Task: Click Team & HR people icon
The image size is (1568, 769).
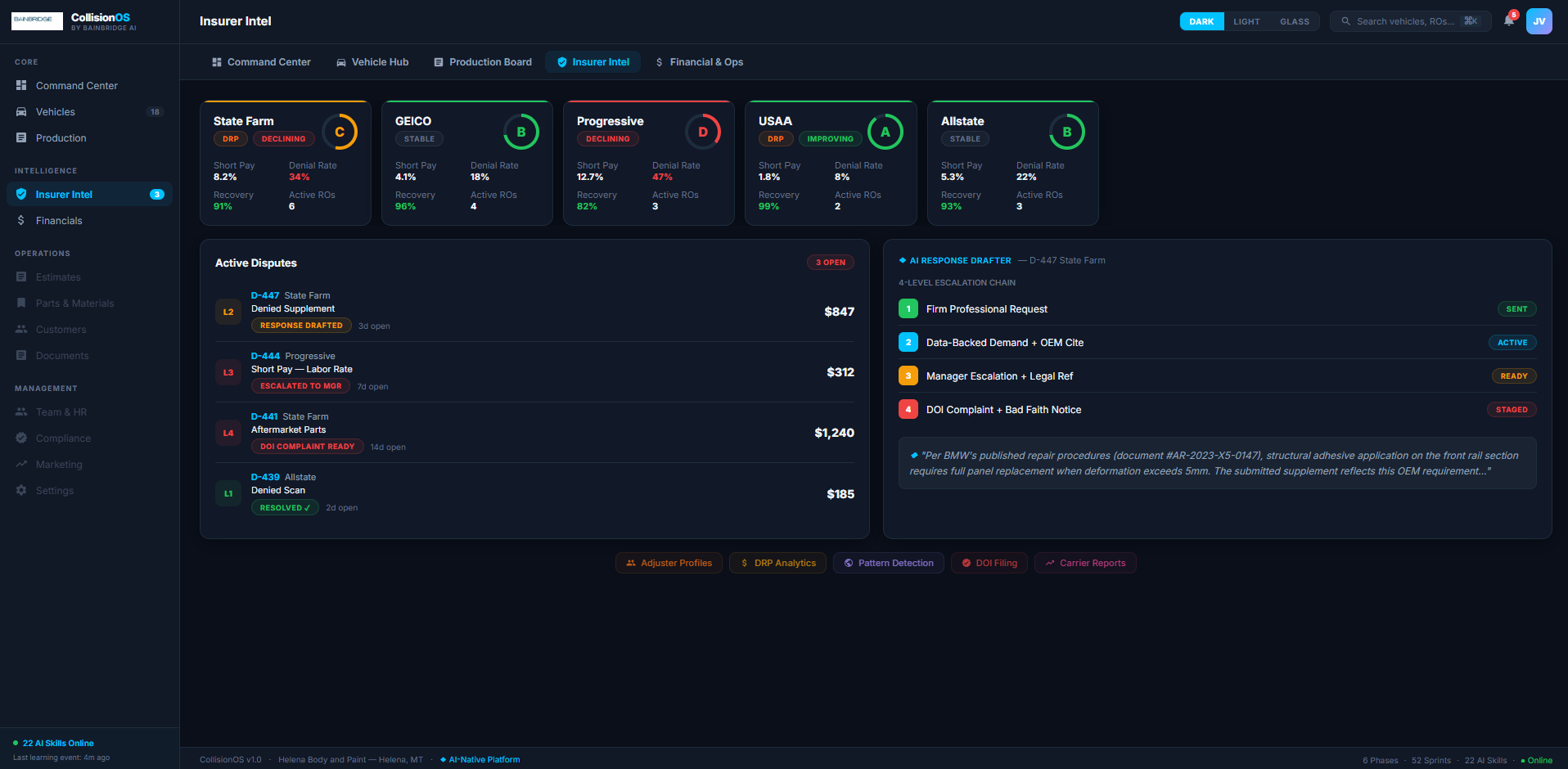Action: click(21, 411)
